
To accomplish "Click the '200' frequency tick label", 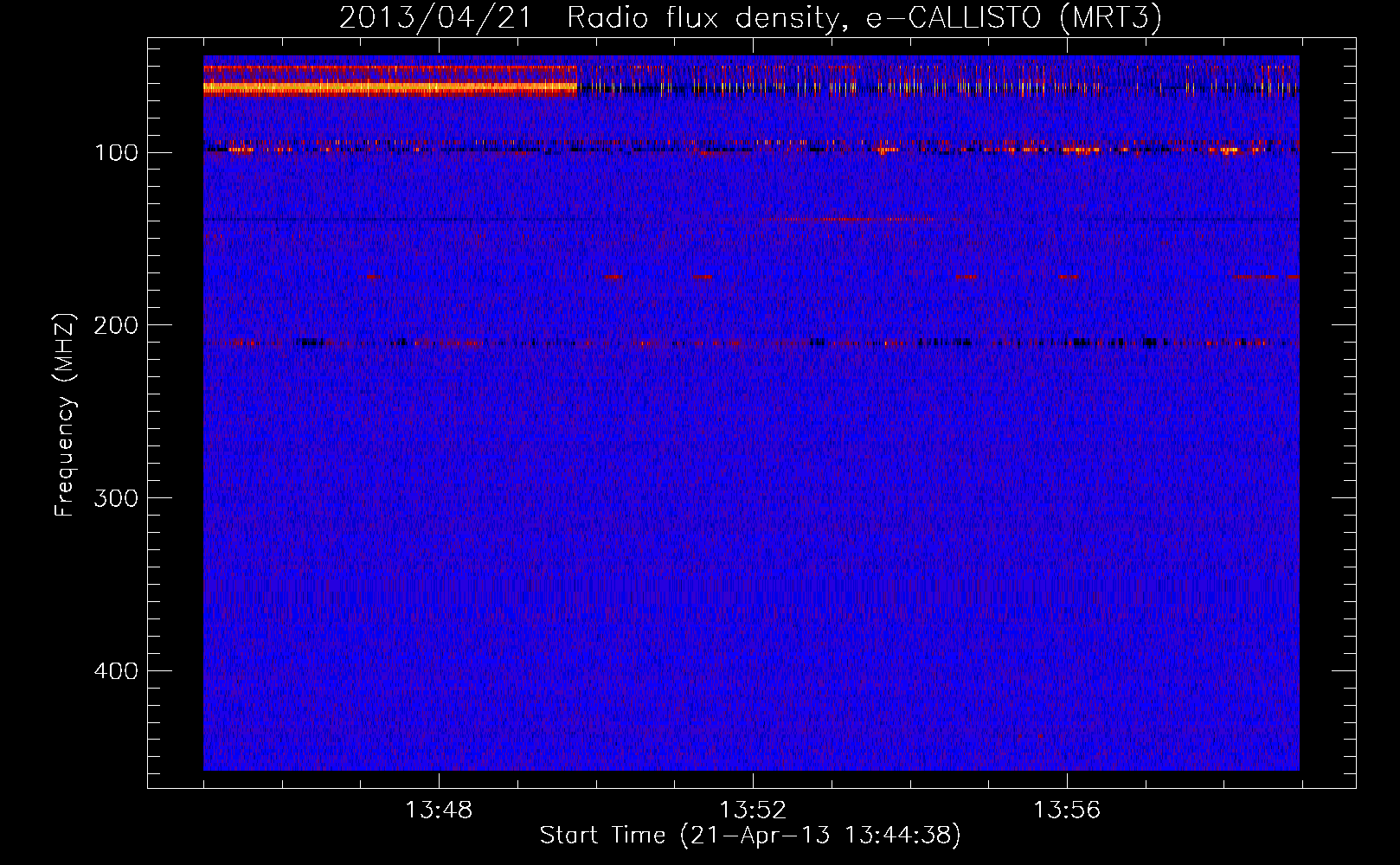I will coord(117,325).
